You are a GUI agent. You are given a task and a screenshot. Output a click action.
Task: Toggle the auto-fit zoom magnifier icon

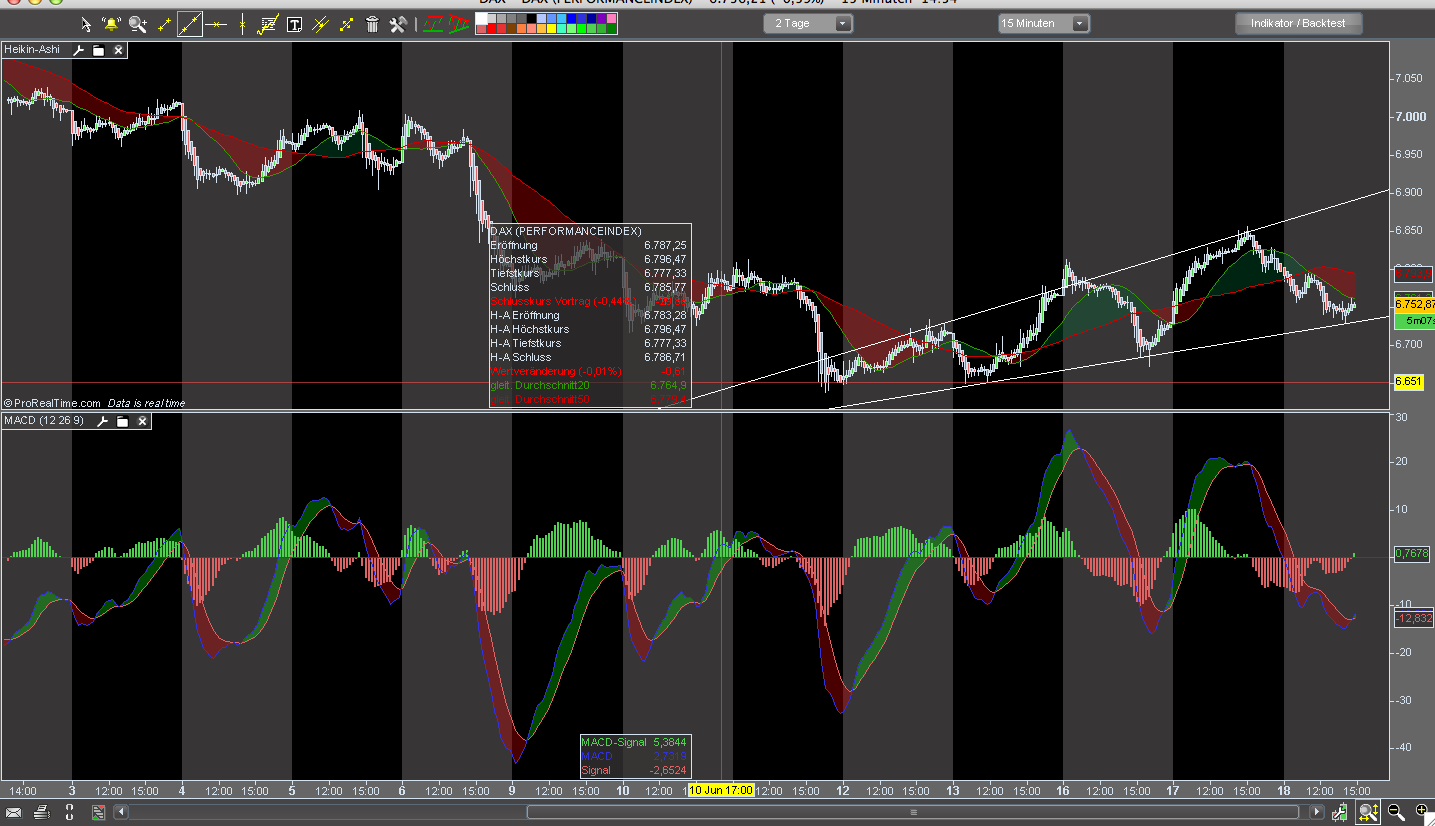(x=1368, y=813)
